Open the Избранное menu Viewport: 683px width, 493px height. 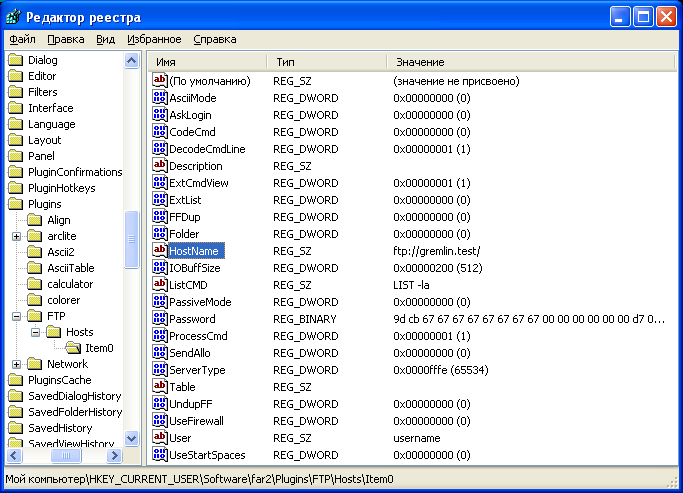(x=154, y=39)
